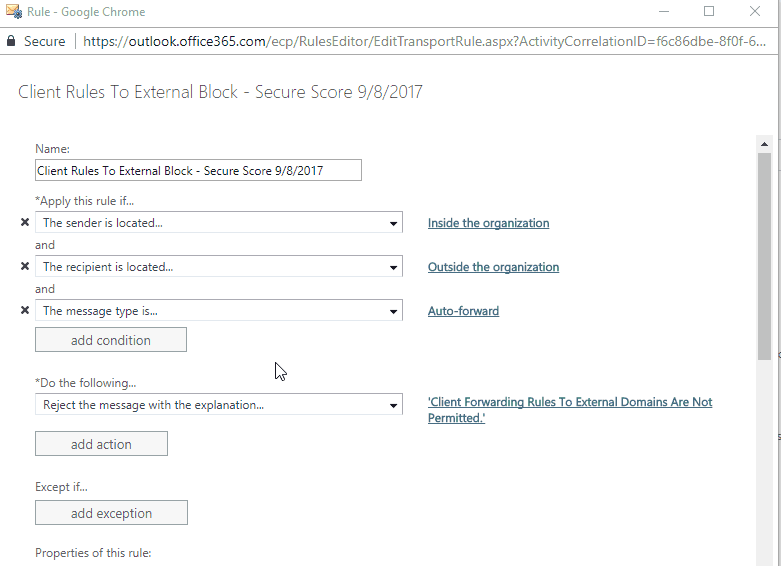
Task: Open 'Reject the message with the explanation' dropdown
Action: coord(219,405)
